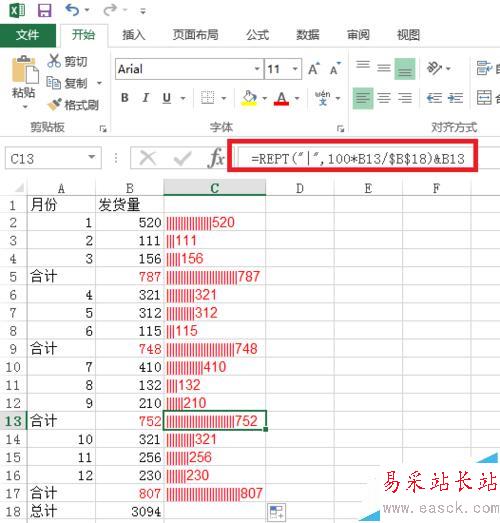Image resolution: width=500 pixels, height=523 pixels.
Task: Switch to the Formulas (公式) tab
Action: tap(258, 35)
